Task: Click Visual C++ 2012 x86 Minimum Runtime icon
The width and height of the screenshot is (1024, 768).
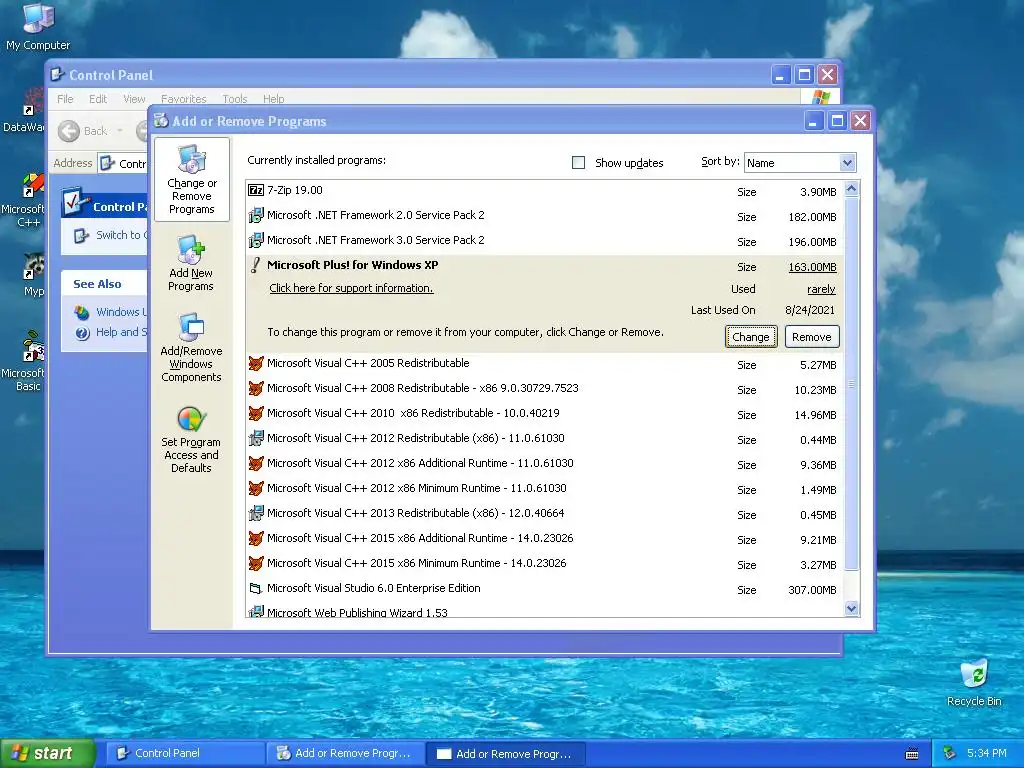Action: [x=256, y=488]
